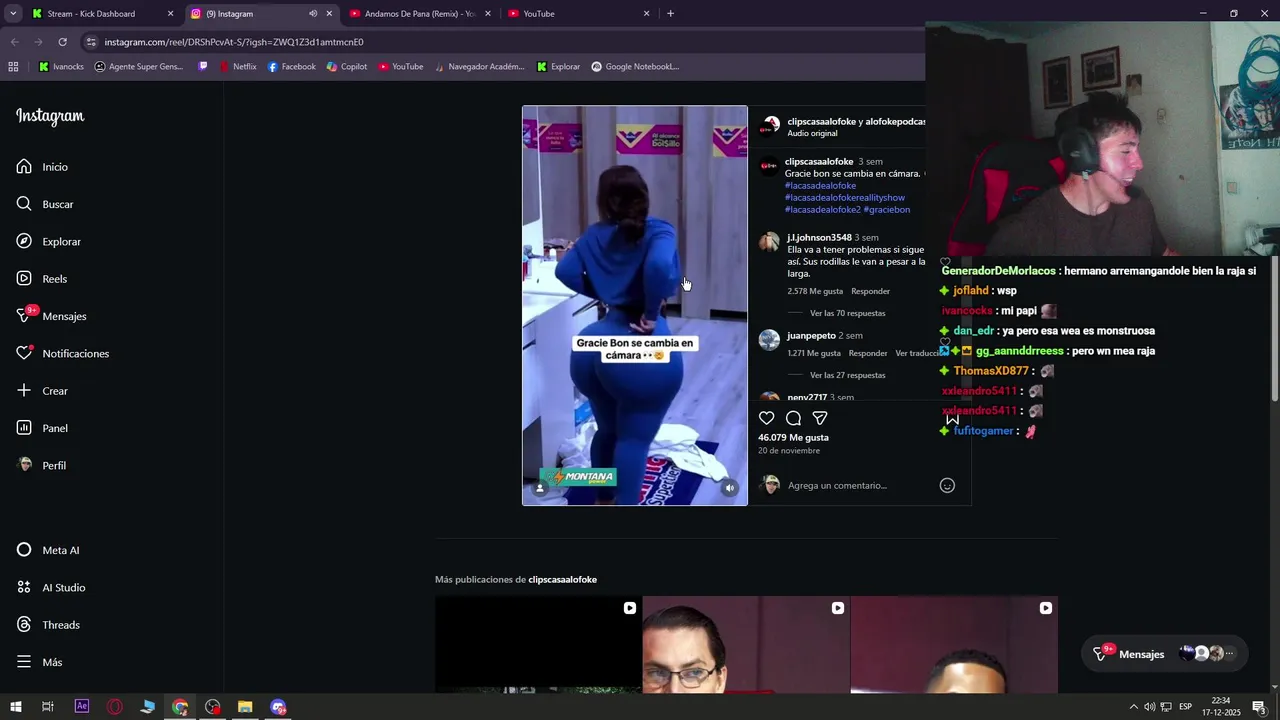Screen dimensions: 1280x720
Task: Open Chrome apps grid in bookmarks bar
Action: tap(13, 67)
